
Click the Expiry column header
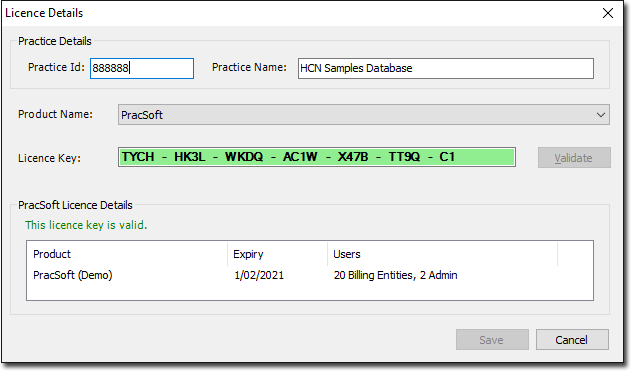pyautogui.click(x=278, y=254)
